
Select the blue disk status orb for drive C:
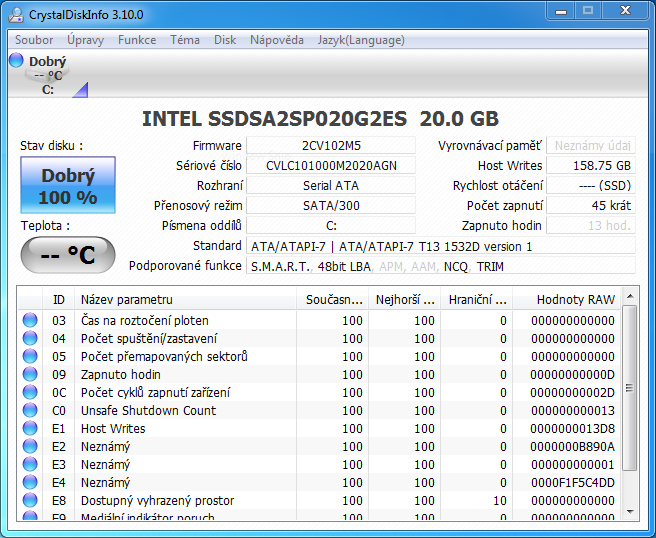(x=16, y=61)
